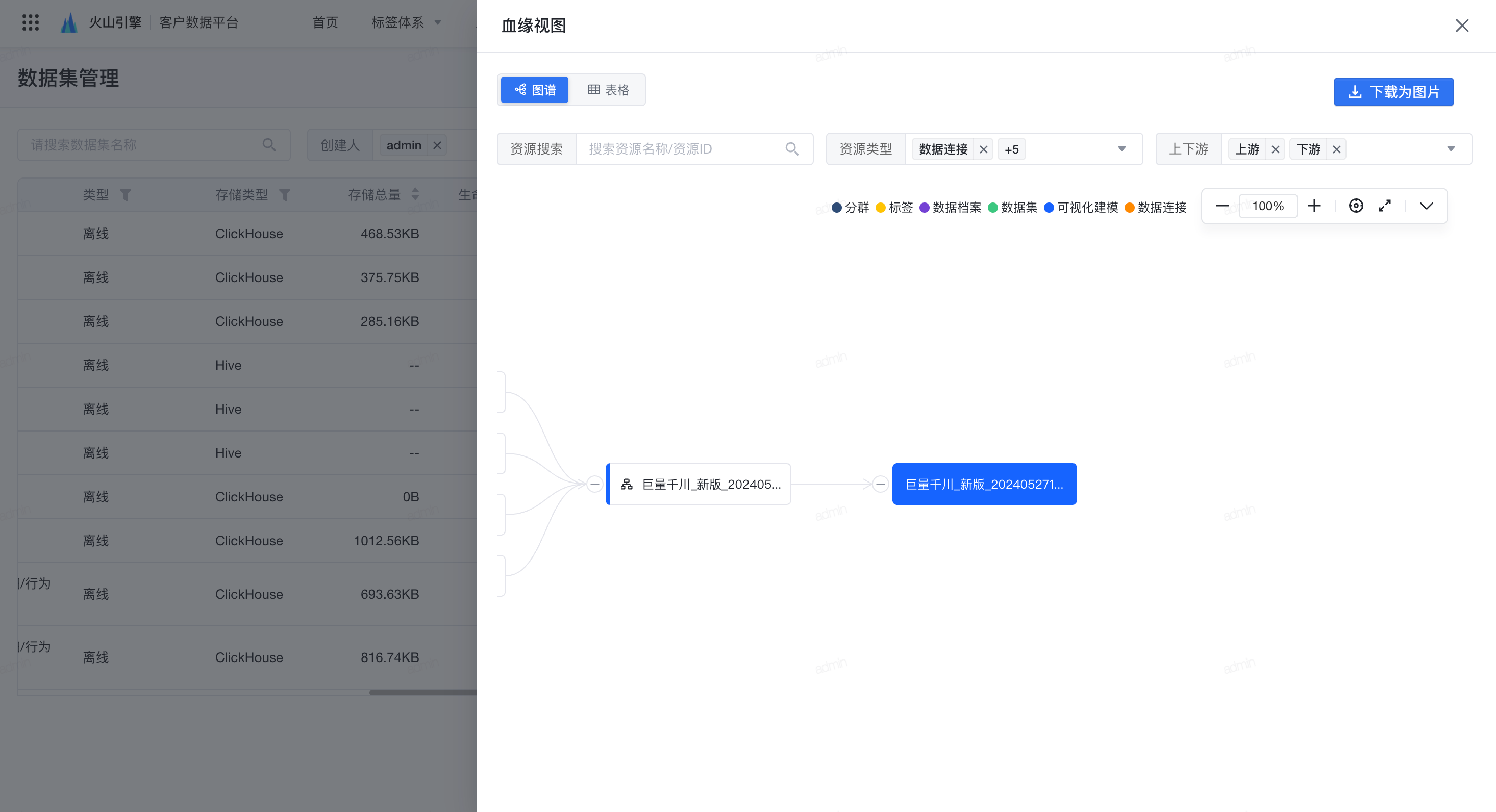This screenshot has height=812, width=1496.
Task: Zoom in the graph with plus icon
Action: (1314, 206)
